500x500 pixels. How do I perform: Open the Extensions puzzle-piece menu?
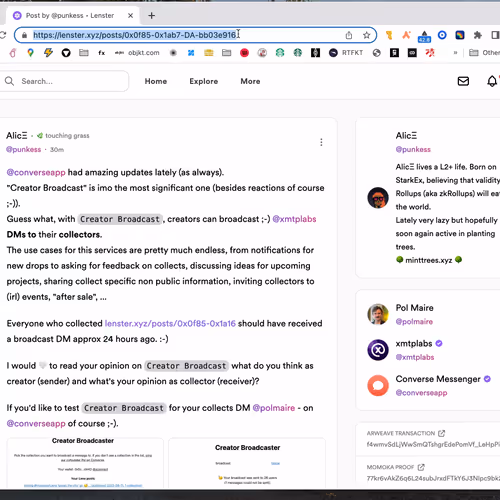pyautogui.click(x=478, y=35)
